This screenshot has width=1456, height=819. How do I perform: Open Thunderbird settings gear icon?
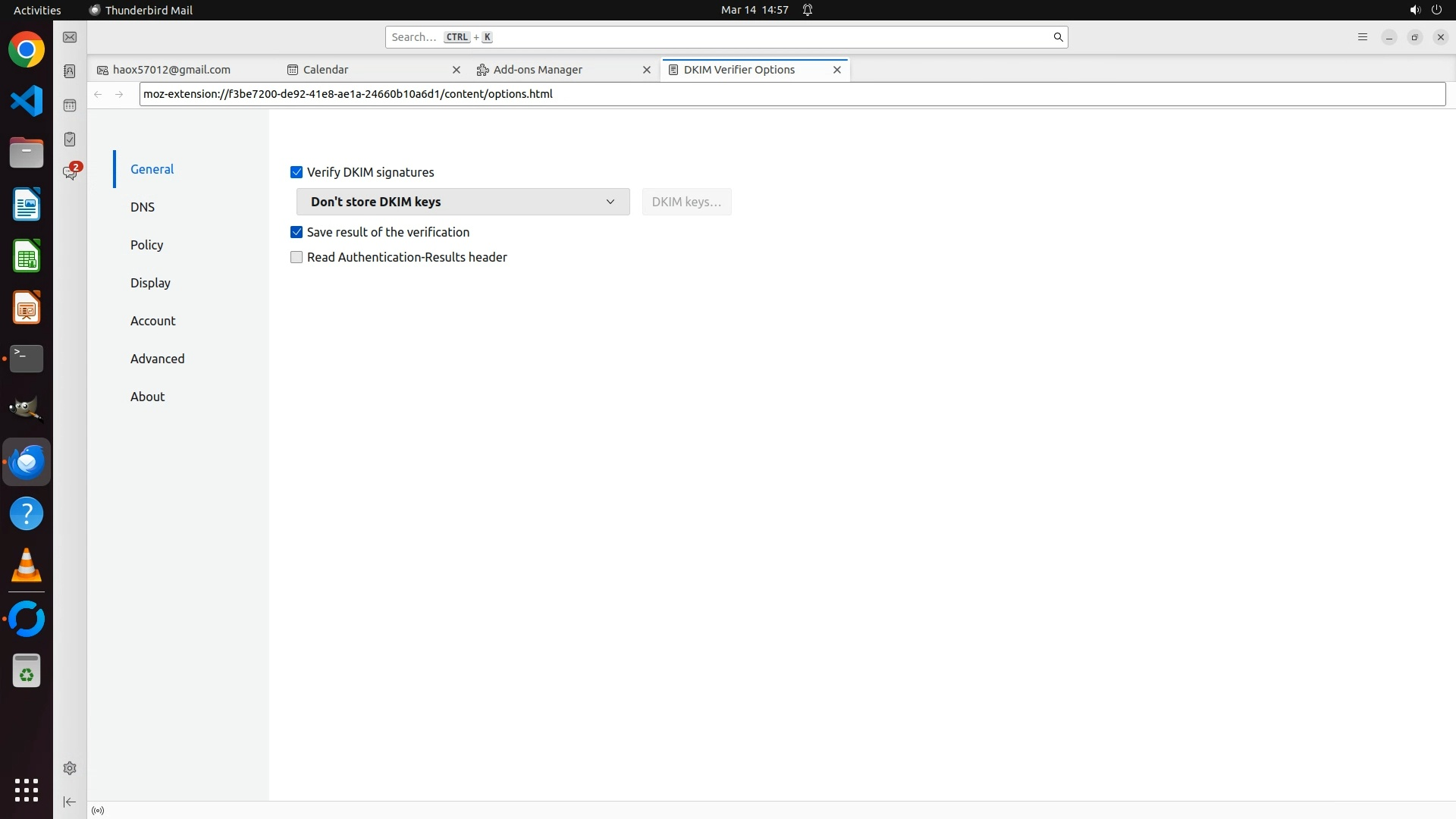pyautogui.click(x=70, y=768)
